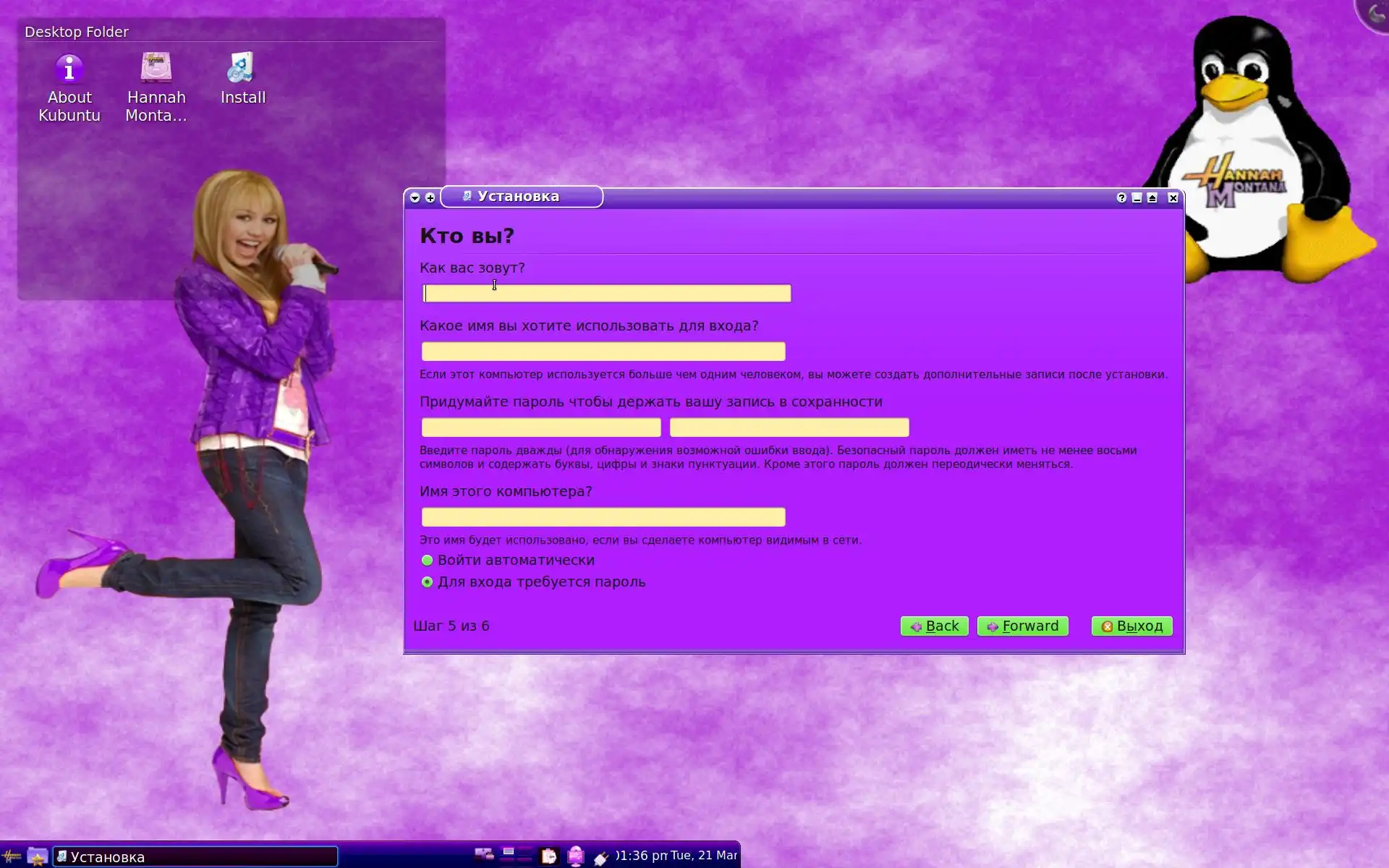Click the Установка window title tab

(521, 197)
